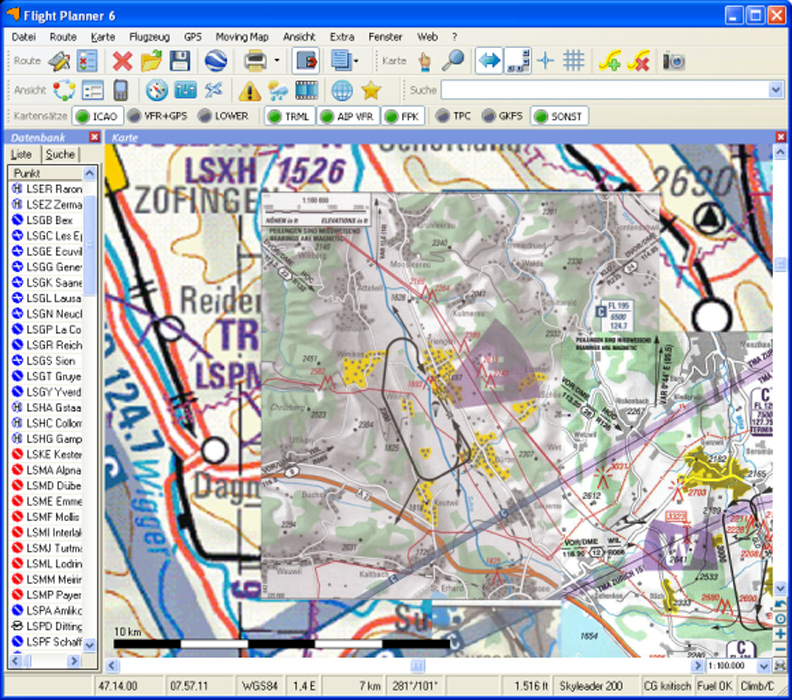792x700 pixels.
Task: Click the copy documents icon
Action: [x=341, y=61]
